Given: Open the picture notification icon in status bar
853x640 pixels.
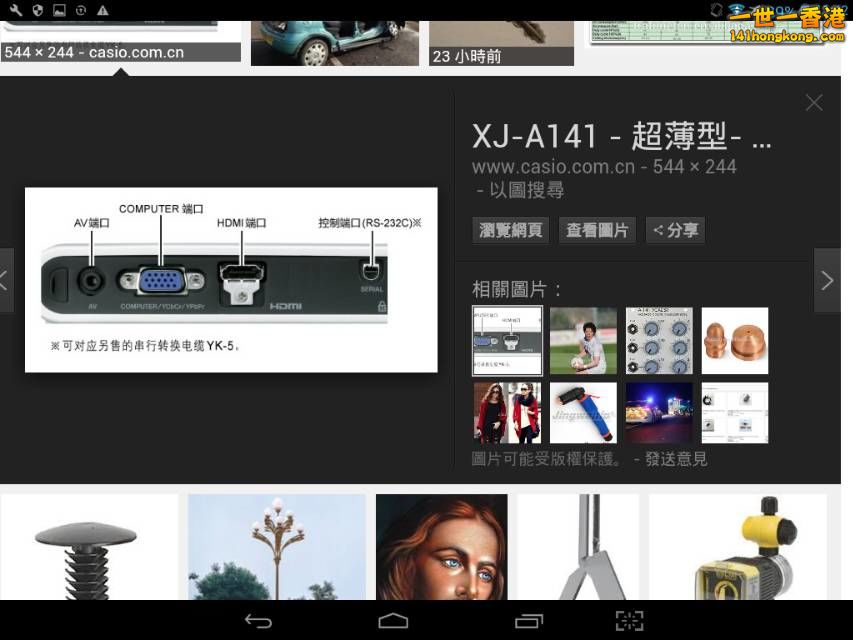Looking at the screenshot, I should [59, 10].
